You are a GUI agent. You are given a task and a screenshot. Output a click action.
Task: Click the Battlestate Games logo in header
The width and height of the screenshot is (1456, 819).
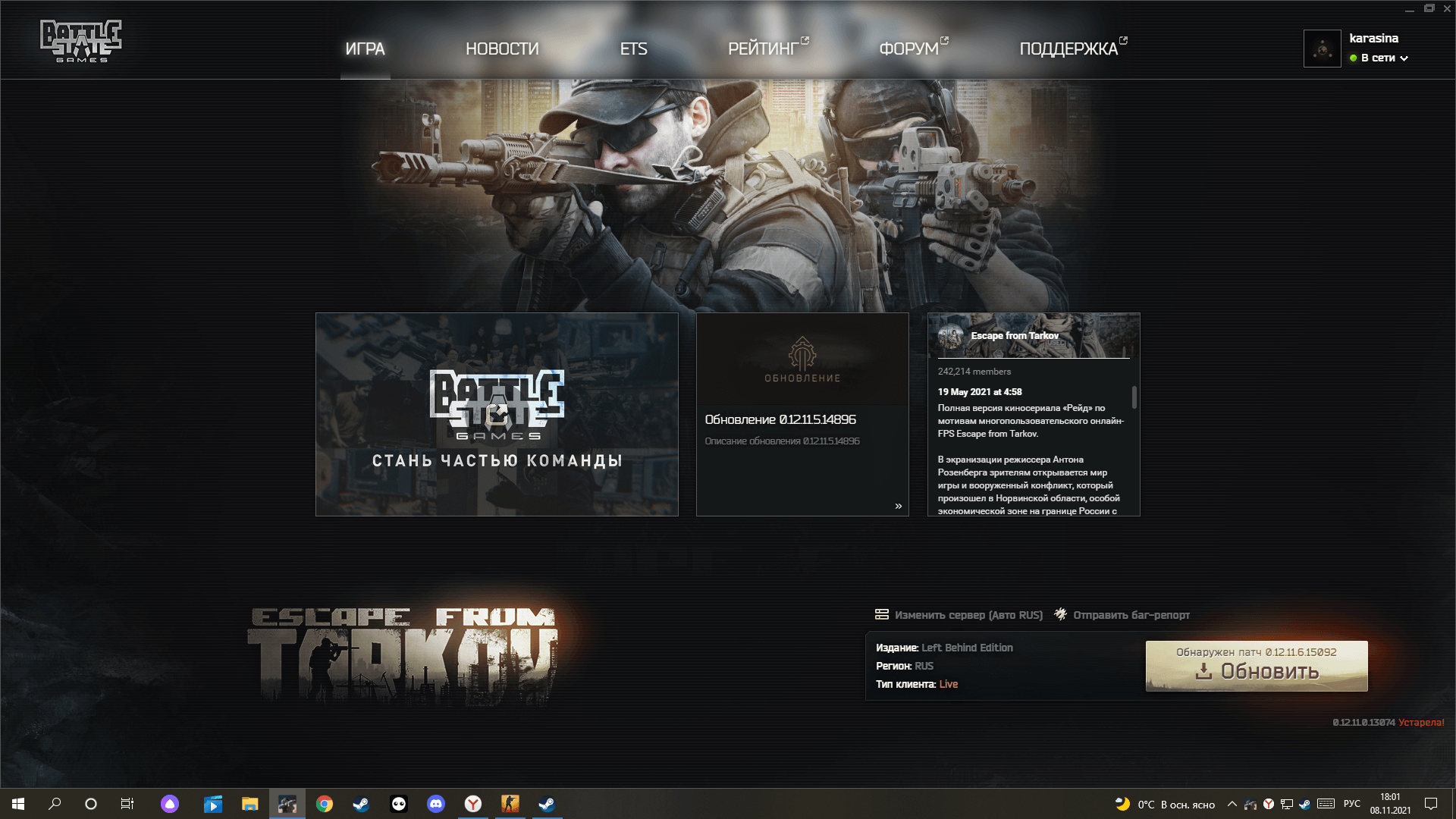[x=80, y=41]
